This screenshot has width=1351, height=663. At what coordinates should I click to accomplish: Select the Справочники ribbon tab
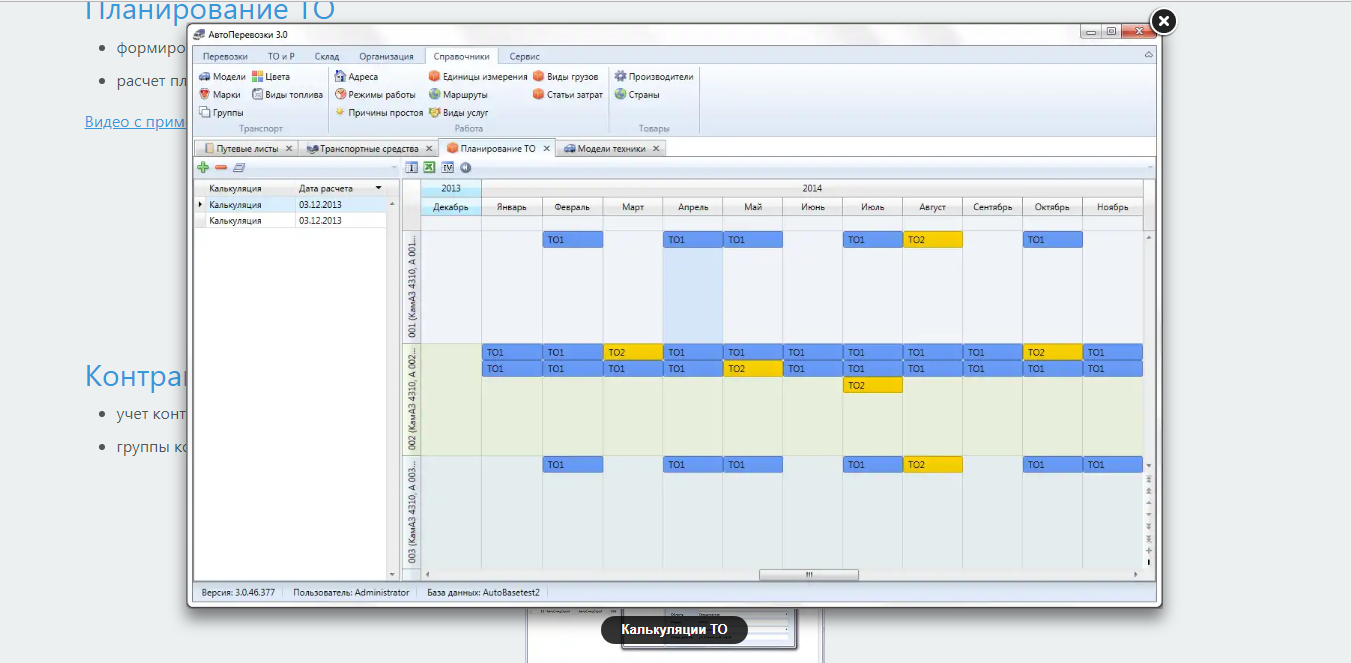point(462,56)
